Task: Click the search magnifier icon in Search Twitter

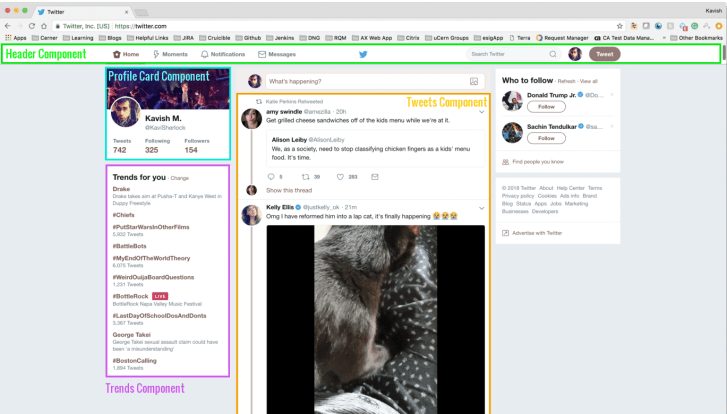Action: coord(553,54)
